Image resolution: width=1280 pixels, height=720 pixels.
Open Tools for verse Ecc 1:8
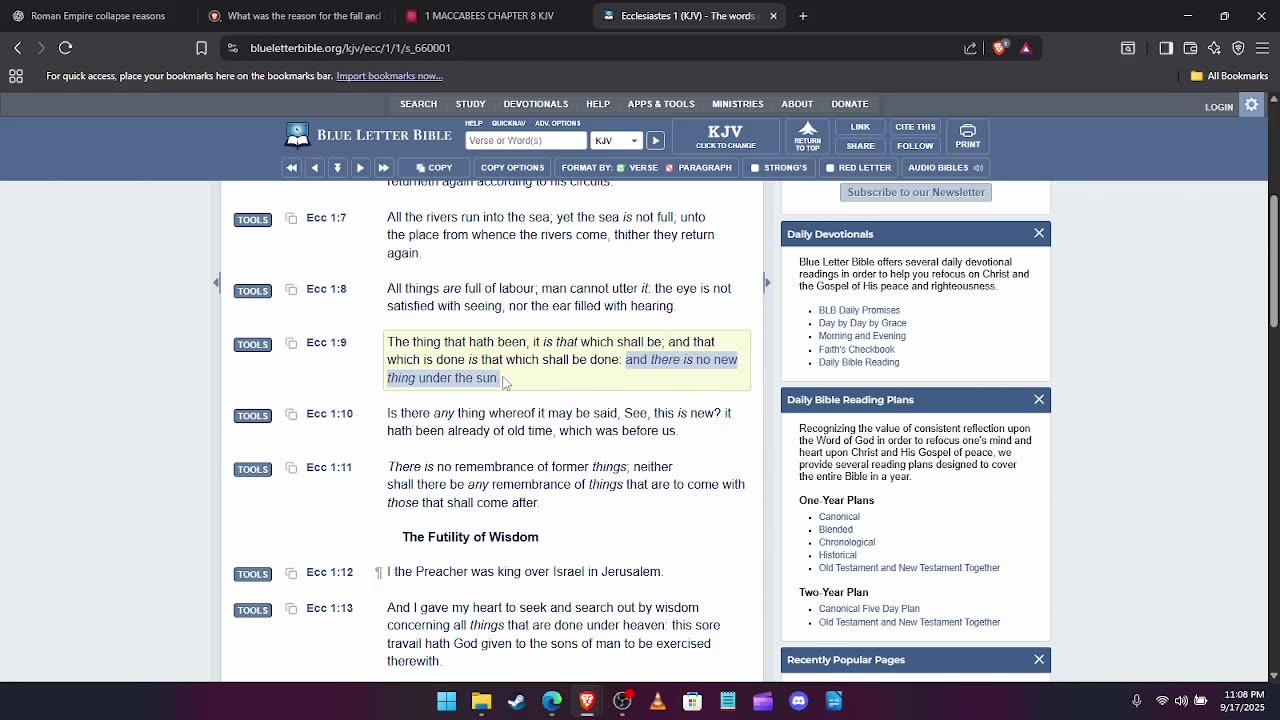[253, 291]
